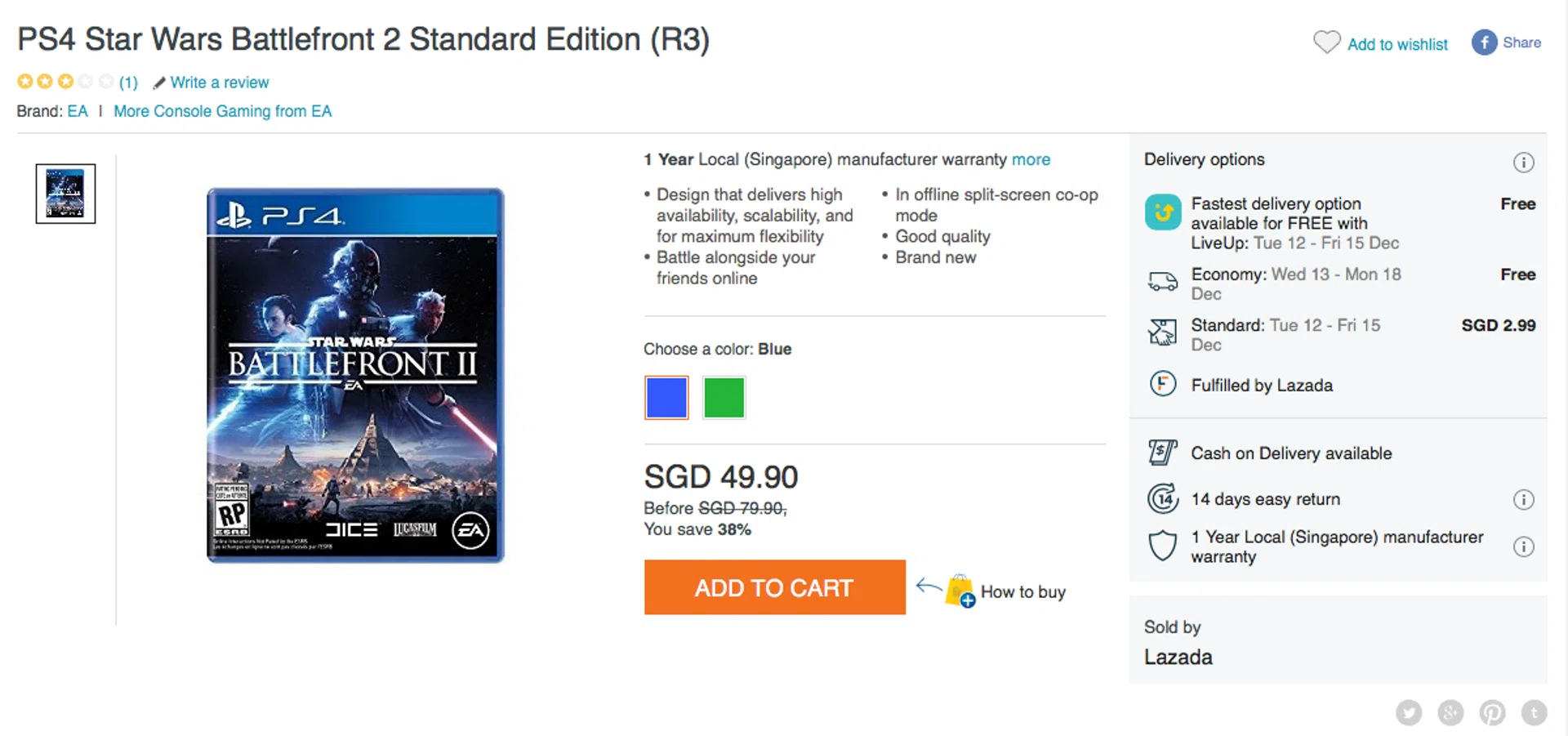Open the How to buy guide

click(1022, 591)
